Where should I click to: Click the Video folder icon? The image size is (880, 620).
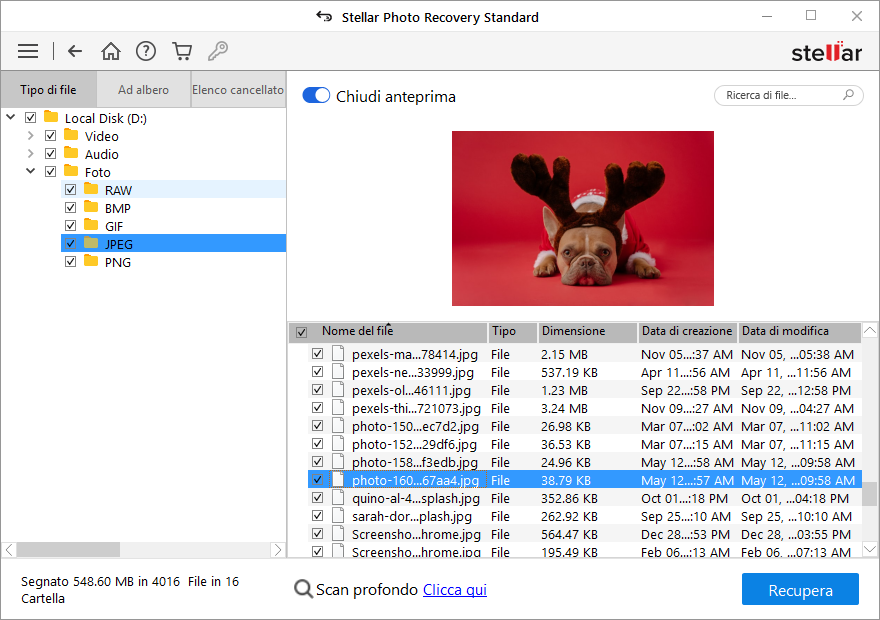pyautogui.click(x=71, y=135)
